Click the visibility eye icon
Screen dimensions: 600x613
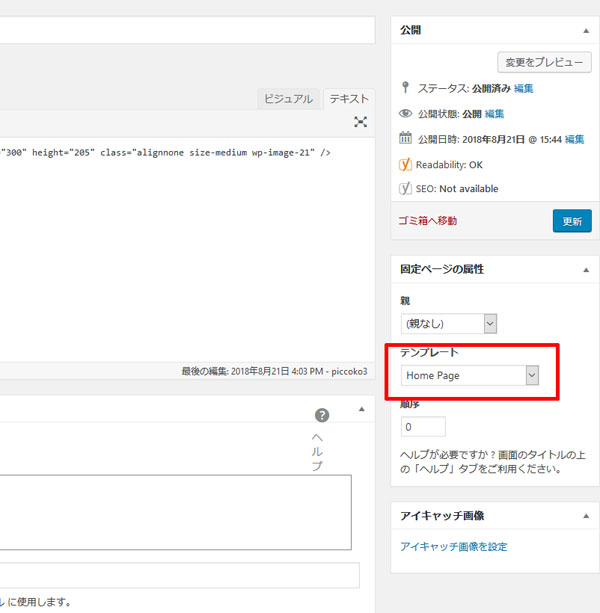[405, 113]
